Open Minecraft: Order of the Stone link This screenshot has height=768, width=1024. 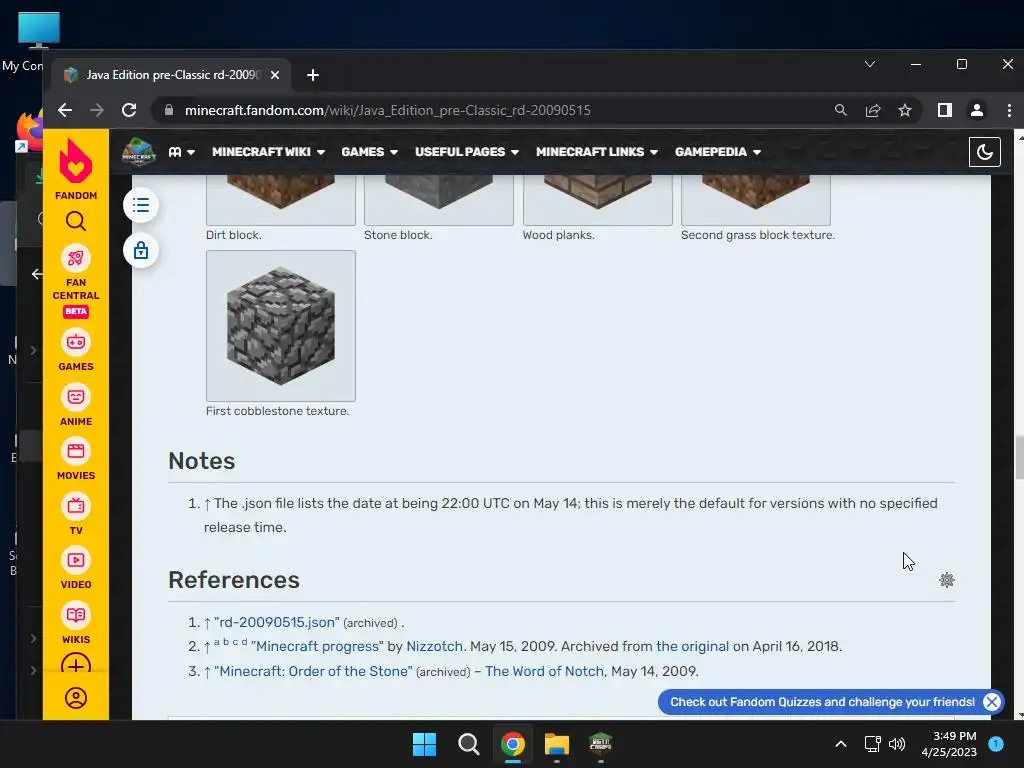click(313, 671)
